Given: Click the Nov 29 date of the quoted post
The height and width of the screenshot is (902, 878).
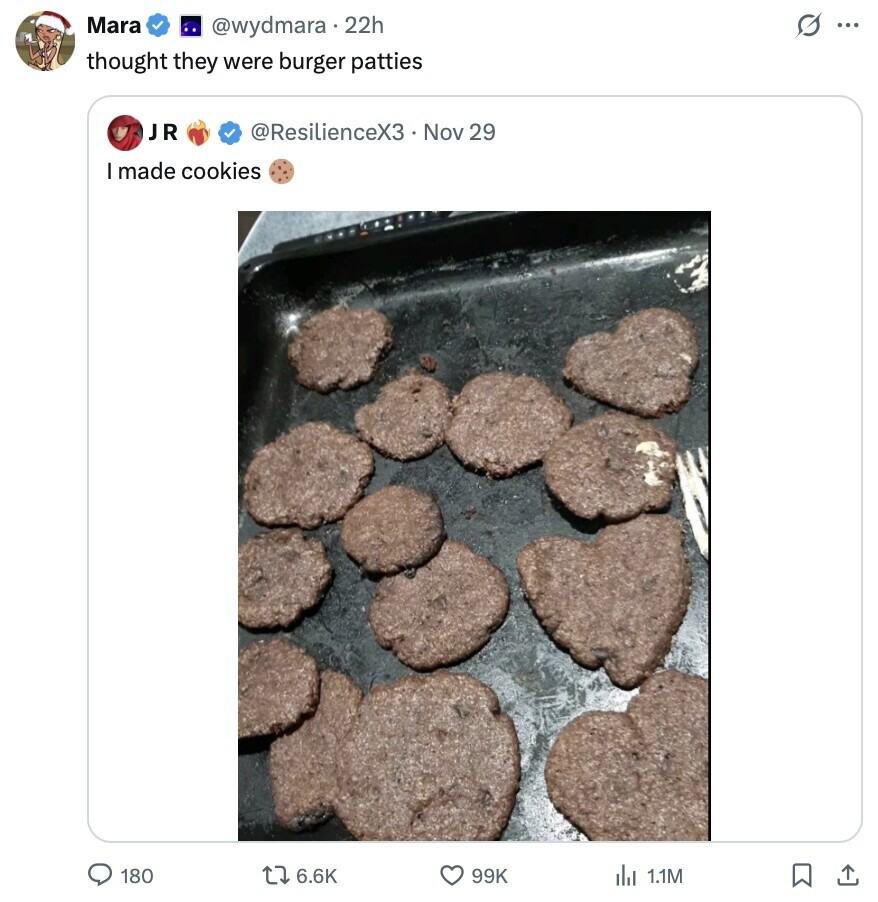Looking at the screenshot, I should [460, 132].
